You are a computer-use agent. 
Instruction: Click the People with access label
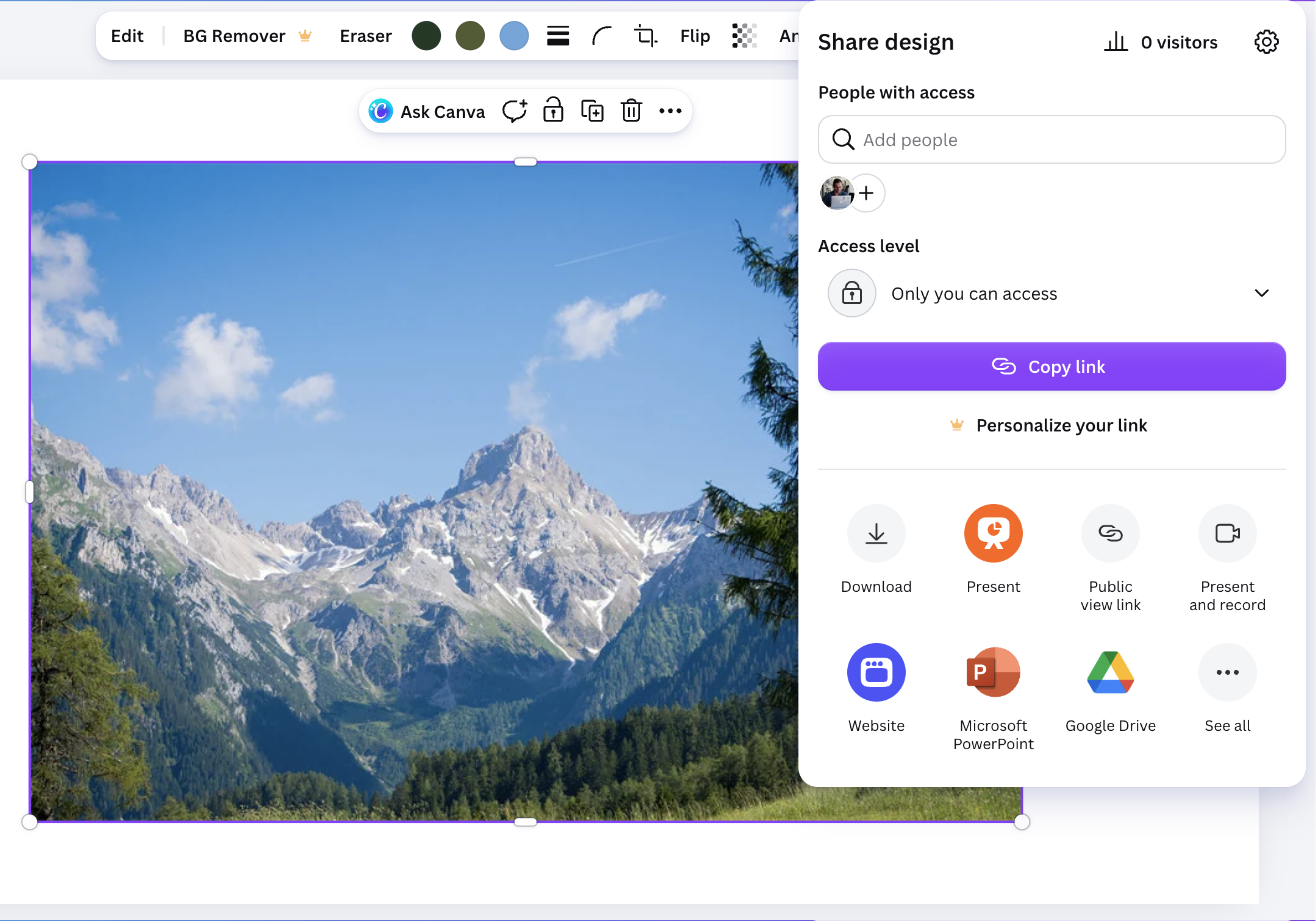click(896, 92)
